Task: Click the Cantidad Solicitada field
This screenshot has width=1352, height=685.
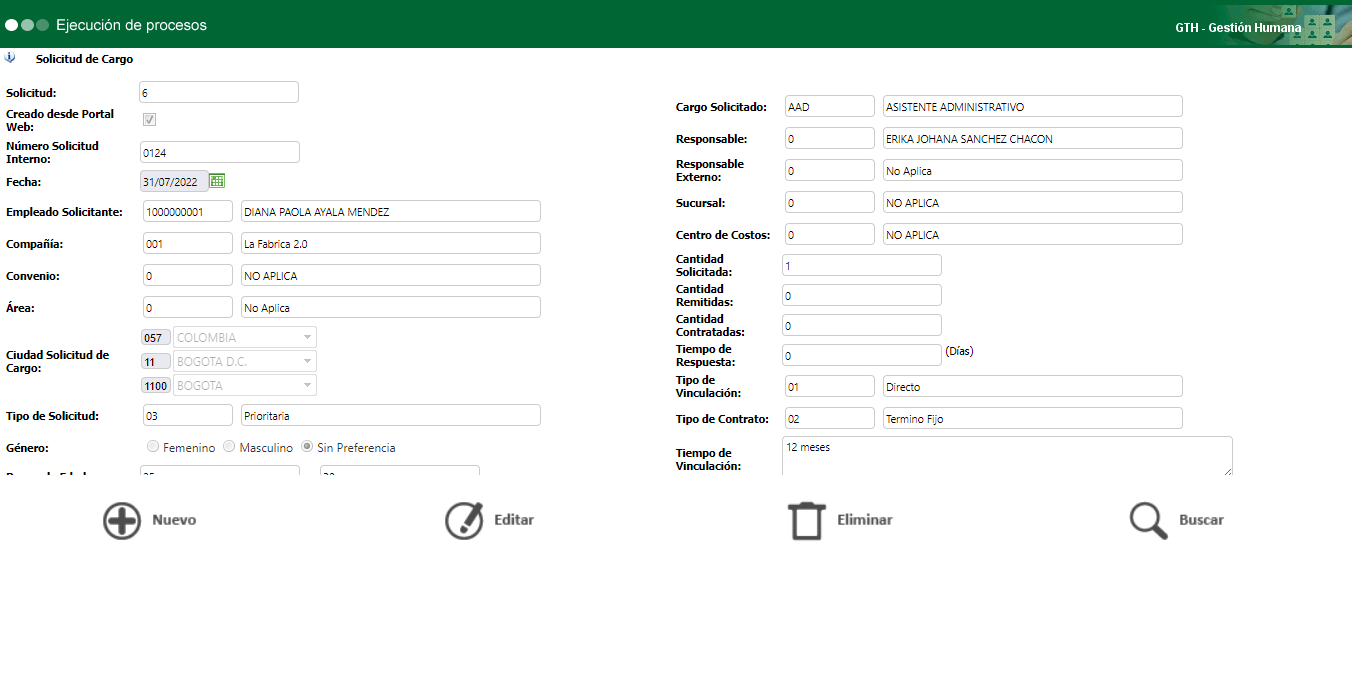Action: coord(862,265)
